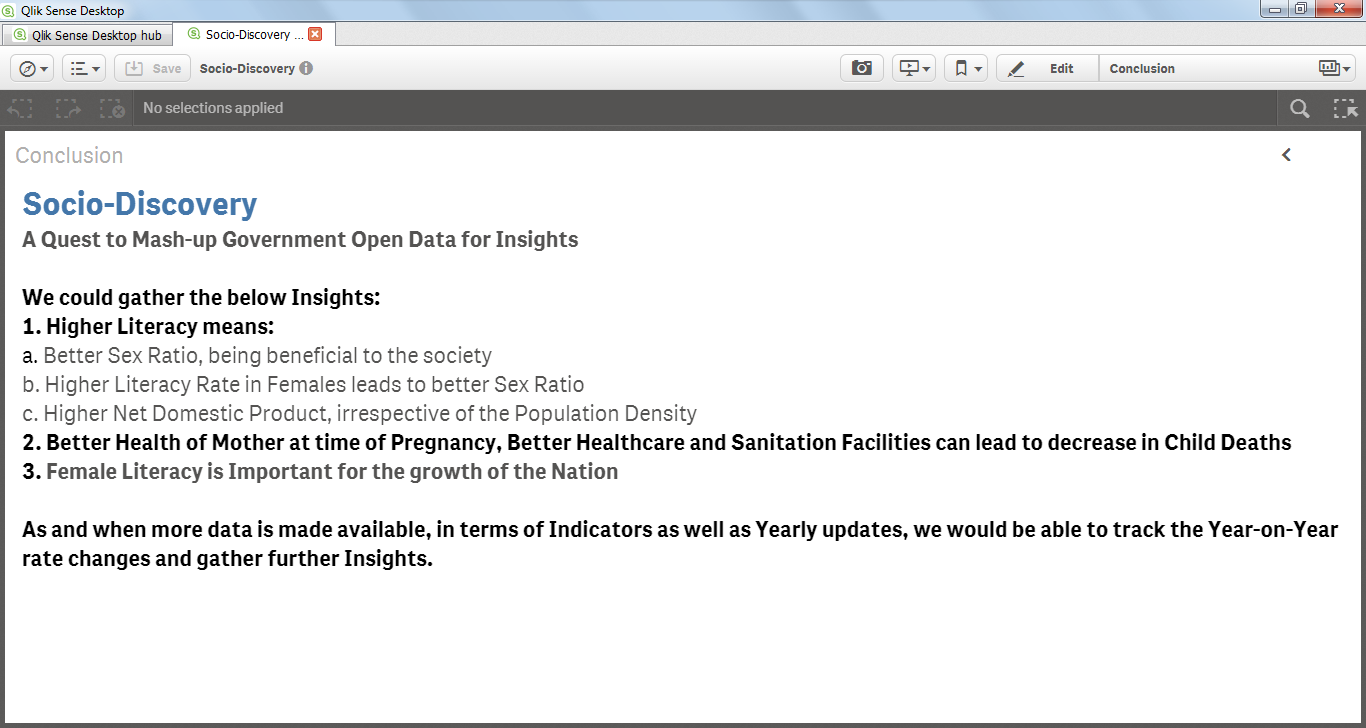Minimize the Qlik Sense Desktop window
Viewport: 1366px width, 728px height.
(x=1273, y=9)
